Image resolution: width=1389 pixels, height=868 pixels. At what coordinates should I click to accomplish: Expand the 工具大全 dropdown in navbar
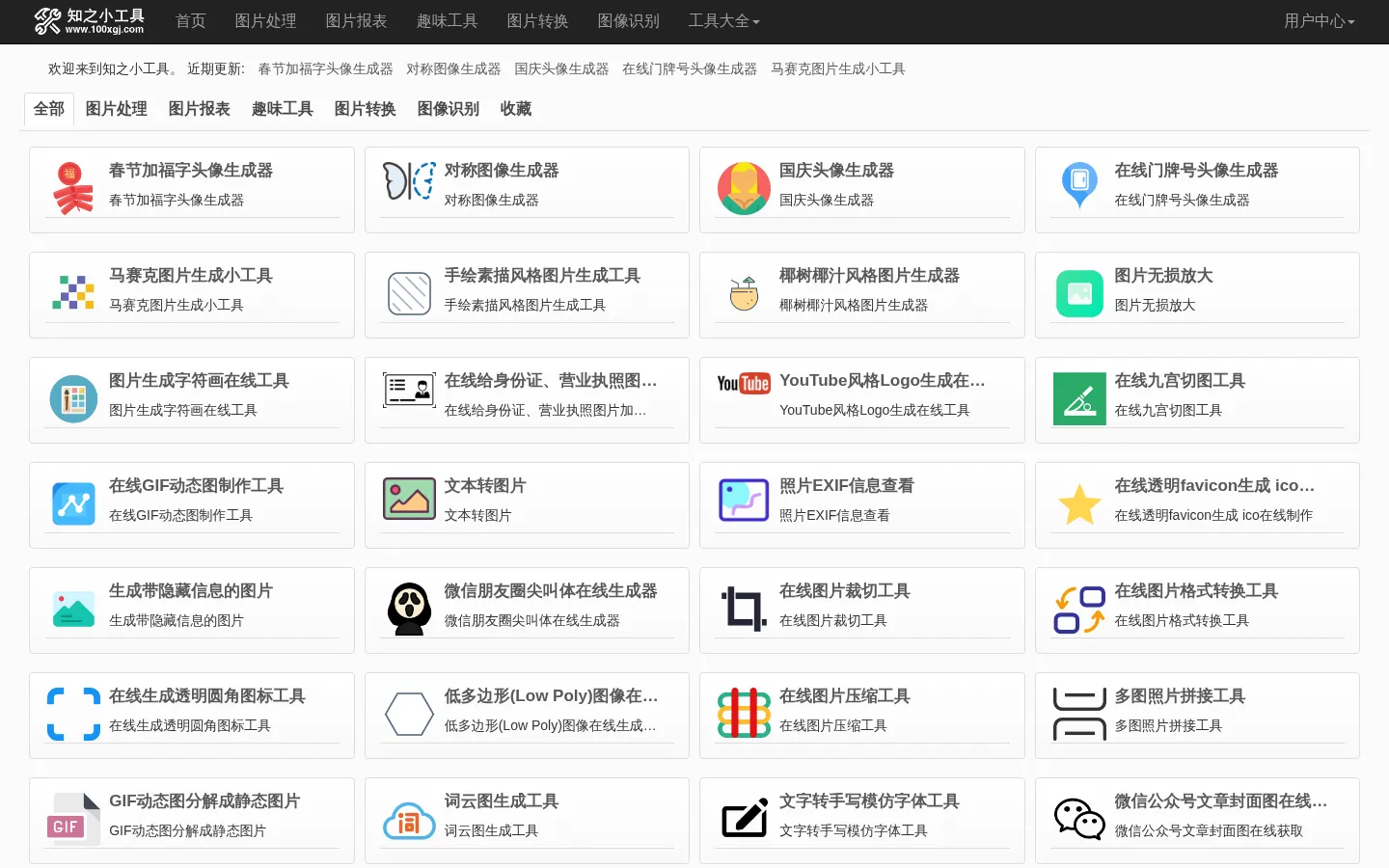point(723,21)
